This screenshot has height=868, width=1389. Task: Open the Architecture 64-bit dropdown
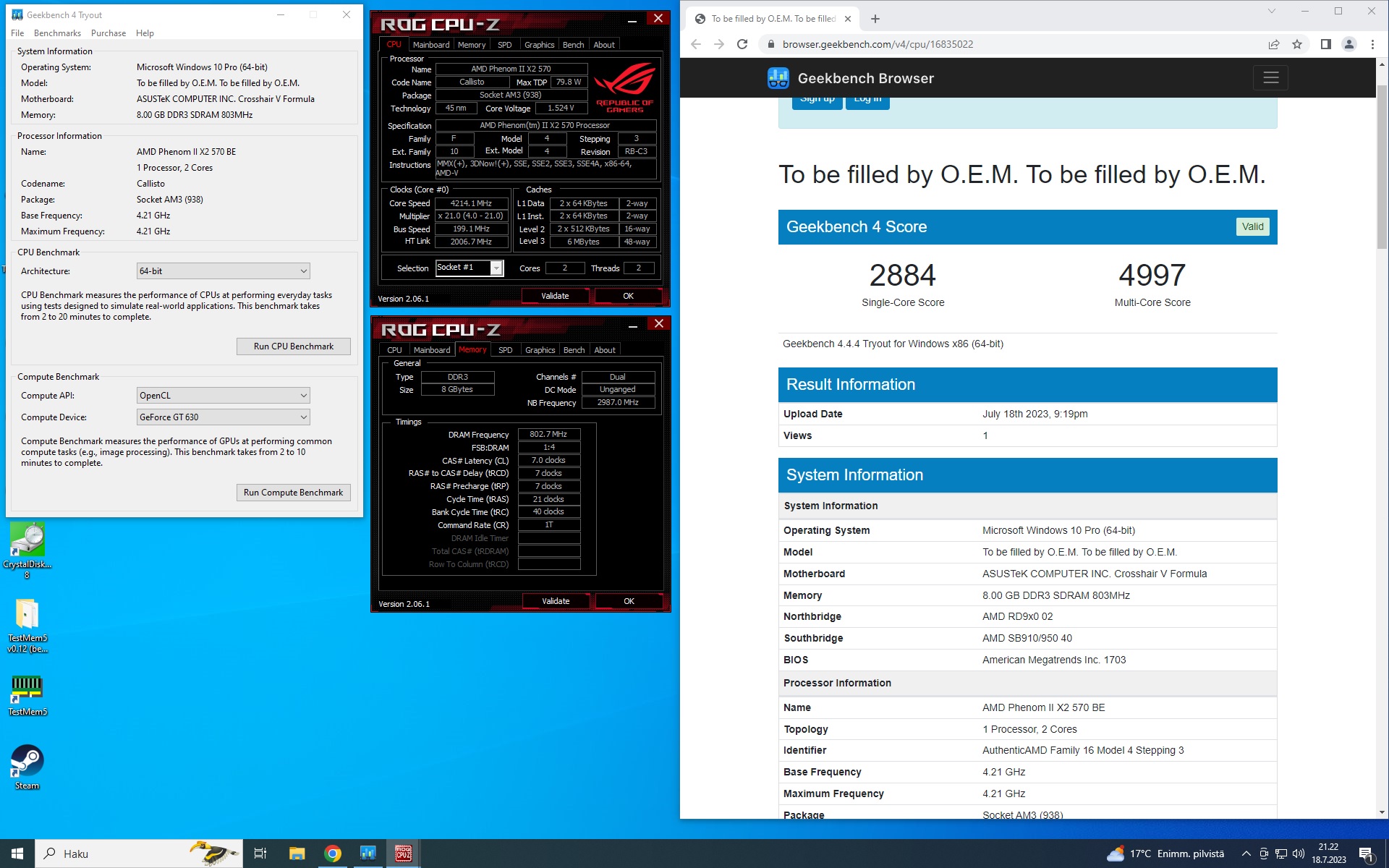pyautogui.click(x=224, y=271)
